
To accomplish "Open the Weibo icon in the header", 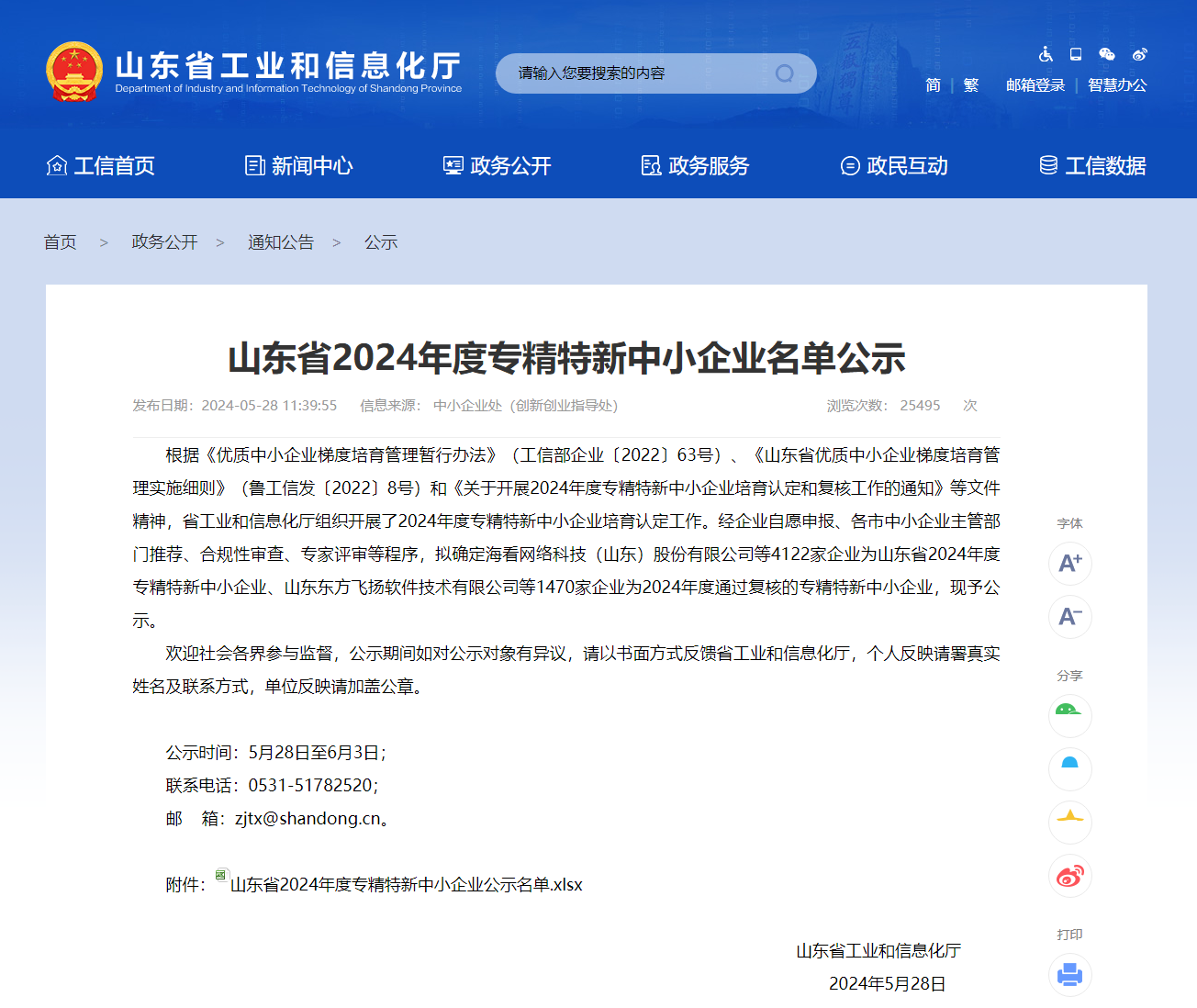I will [1139, 54].
